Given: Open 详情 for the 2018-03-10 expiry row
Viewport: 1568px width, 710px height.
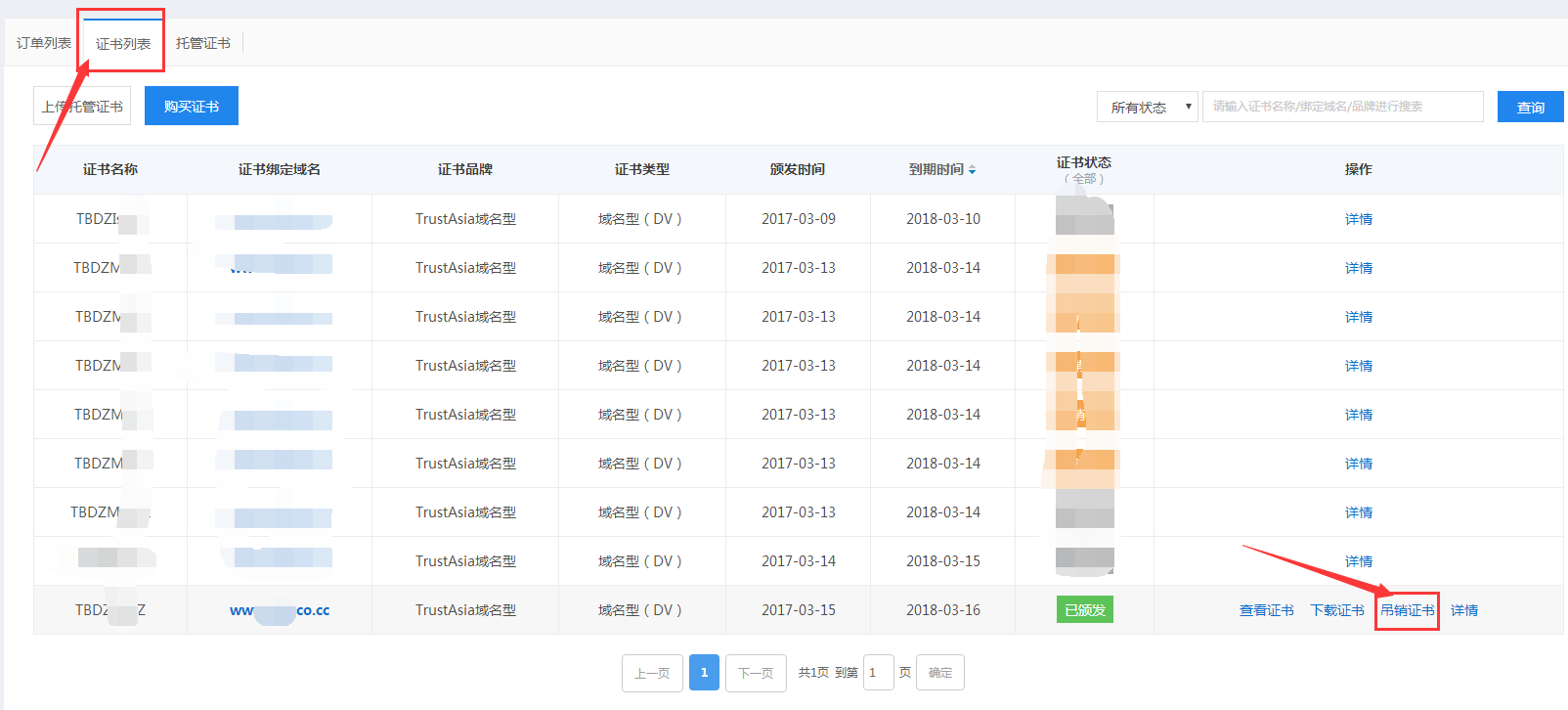Looking at the screenshot, I should coord(1358,219).
